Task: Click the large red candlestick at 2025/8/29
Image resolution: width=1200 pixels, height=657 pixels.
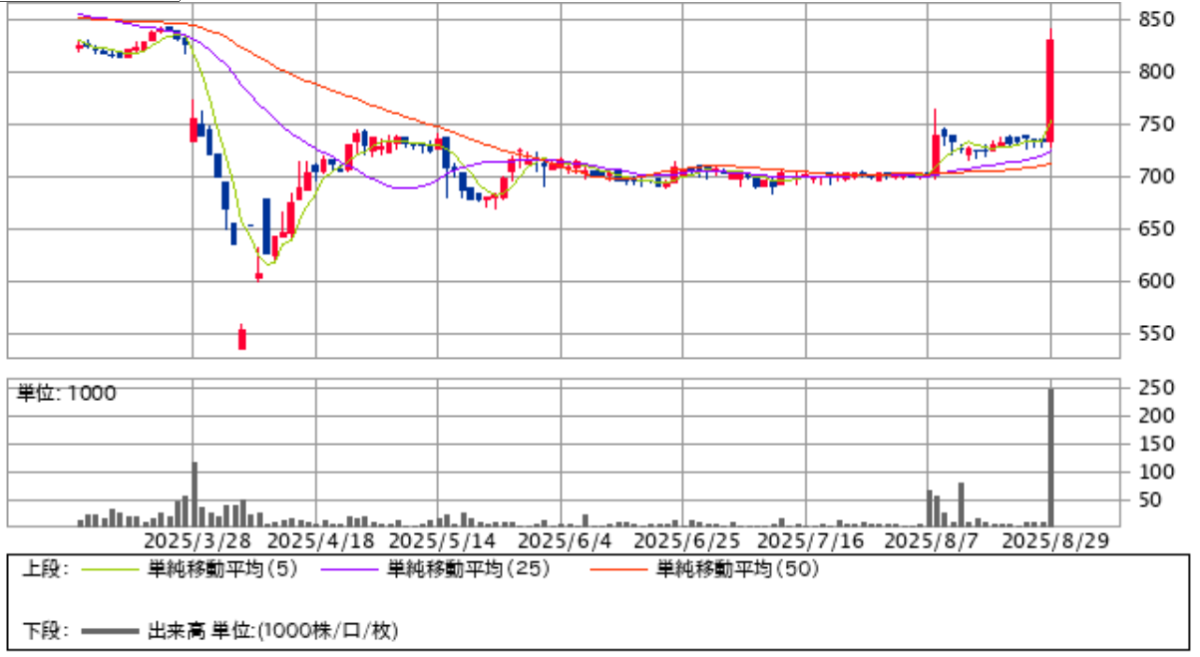Action: click(x=1050, y=90)
